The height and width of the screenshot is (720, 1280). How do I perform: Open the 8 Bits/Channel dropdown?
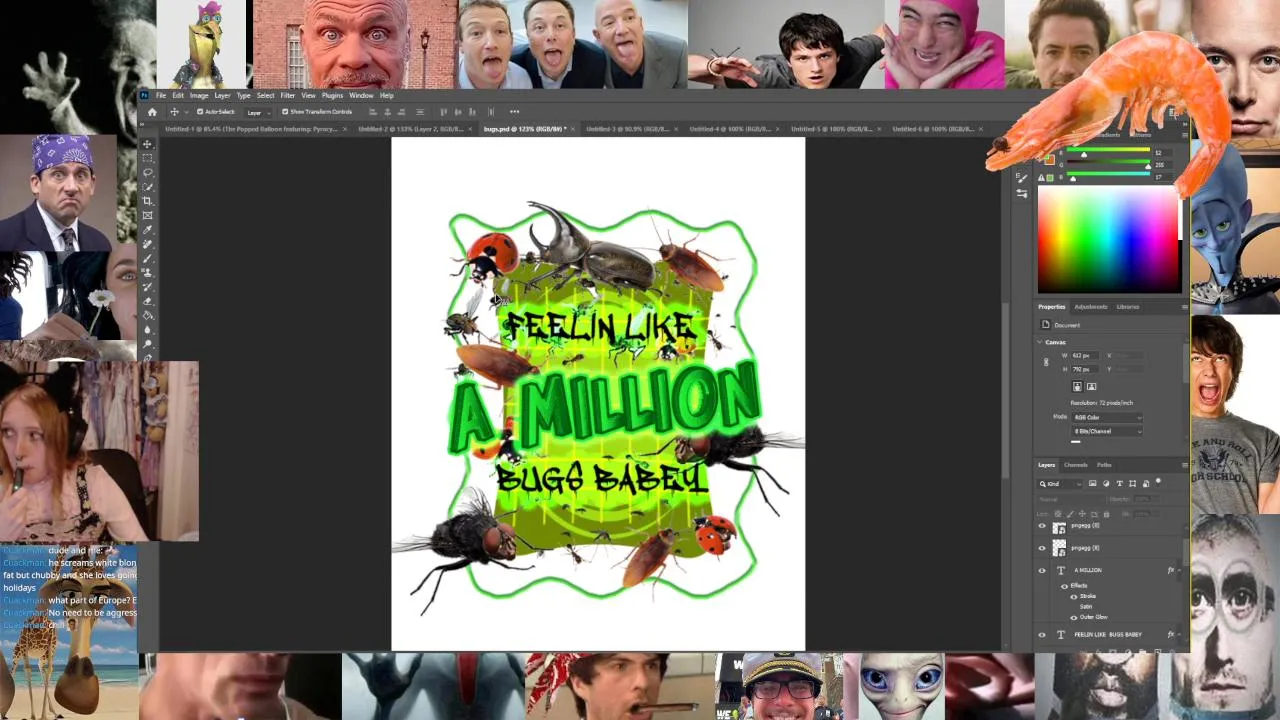[1107, 431]
